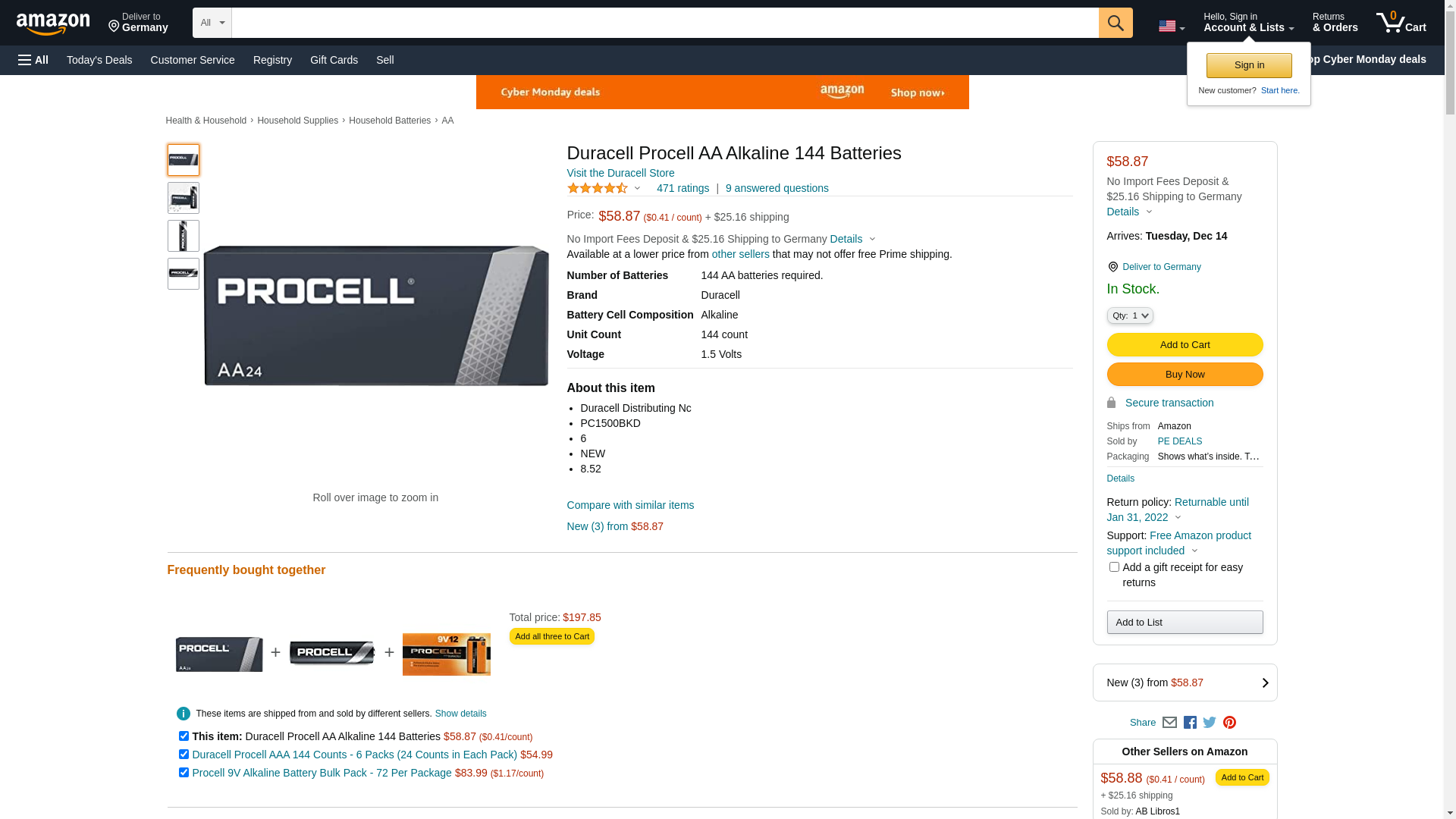The image size is (1456, 819).
Task: Go to Gift Cards in navigation bar
Action: [x=334, y=60]
